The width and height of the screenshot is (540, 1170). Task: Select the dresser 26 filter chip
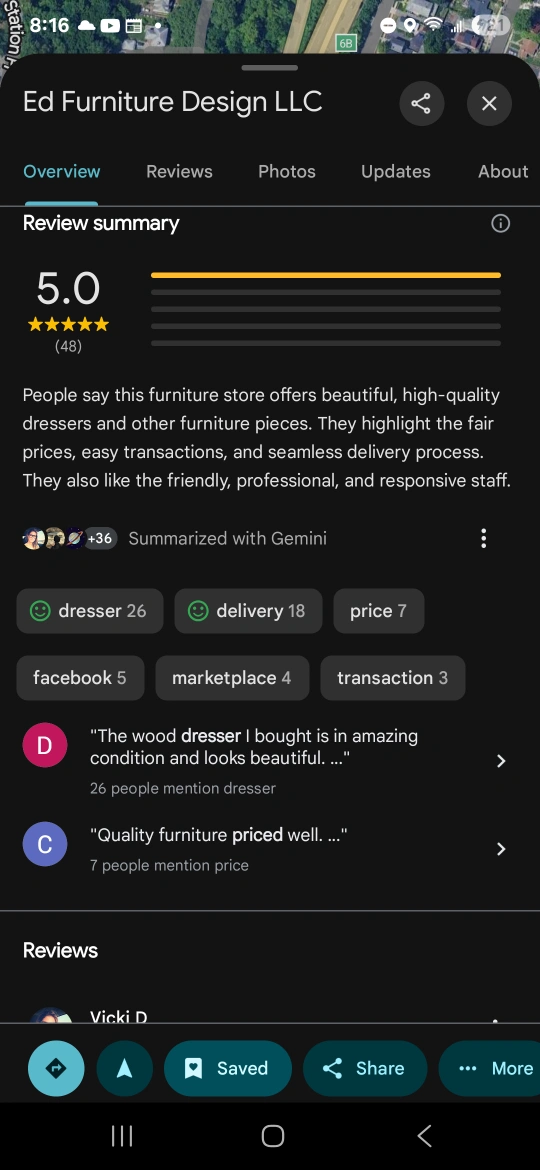point(90,611)
